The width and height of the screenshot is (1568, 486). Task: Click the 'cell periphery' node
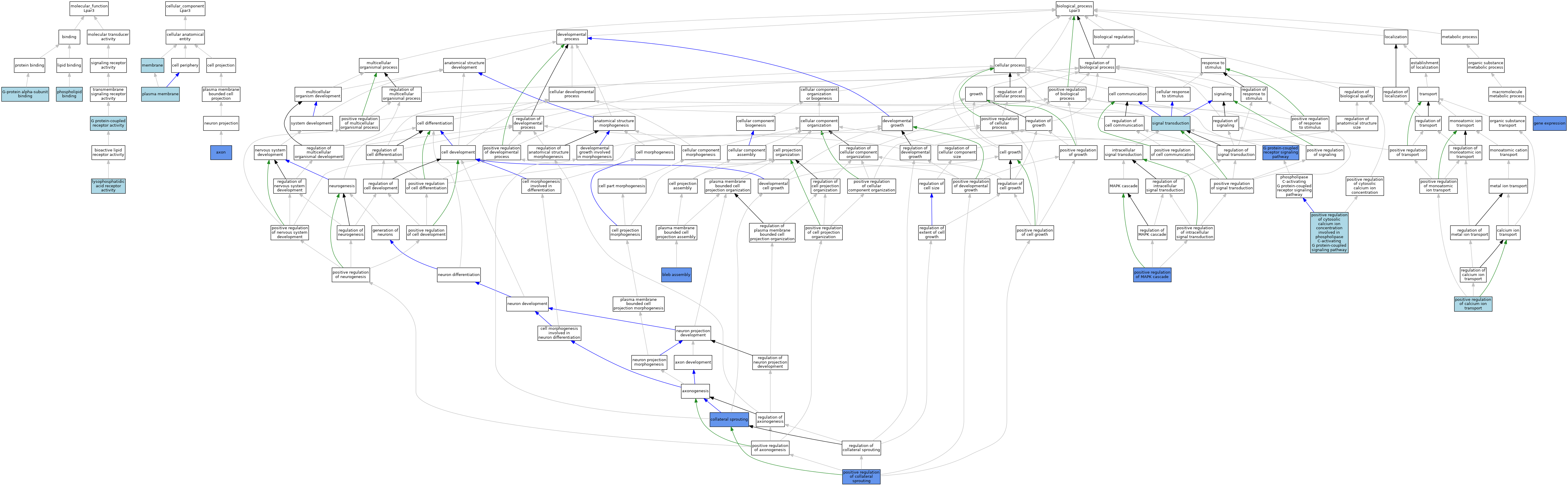(x=185, y=65)
